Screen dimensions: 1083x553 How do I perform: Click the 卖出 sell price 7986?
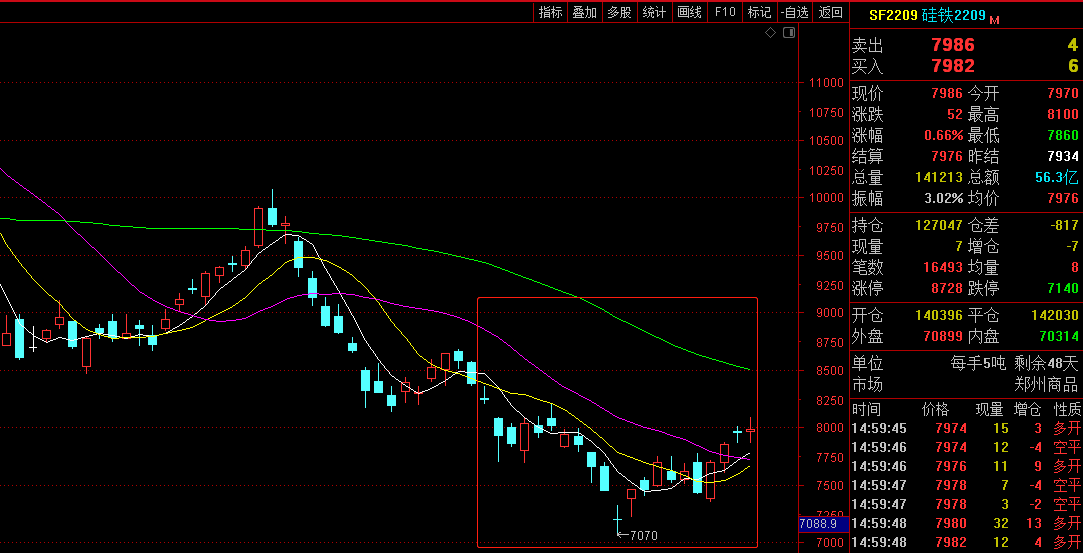[952, 45]
